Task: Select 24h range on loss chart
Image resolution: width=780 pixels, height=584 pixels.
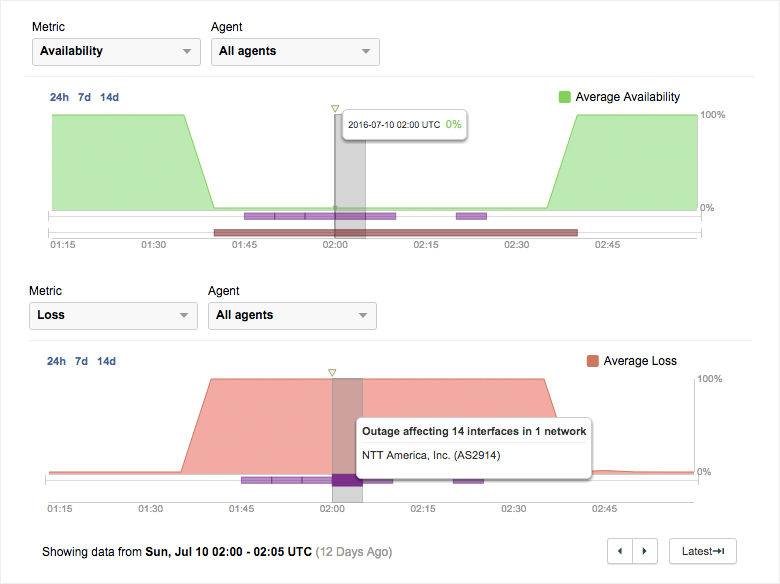Action: (57, 361)
